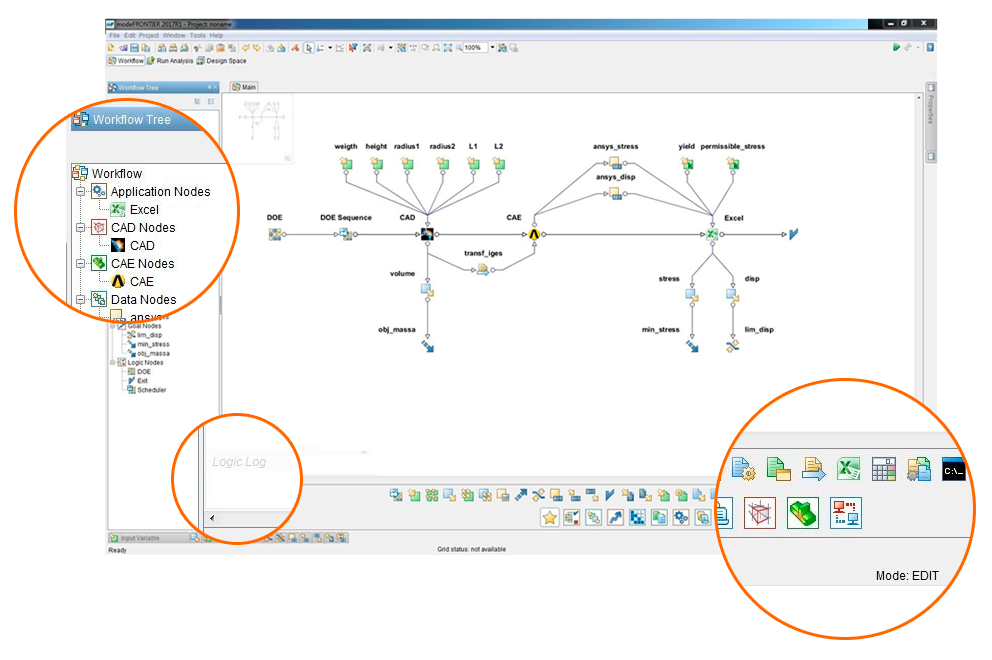Select the yellow CAE node on canvas
This screenshot has height=660, width=992.
tap(534, 234)
